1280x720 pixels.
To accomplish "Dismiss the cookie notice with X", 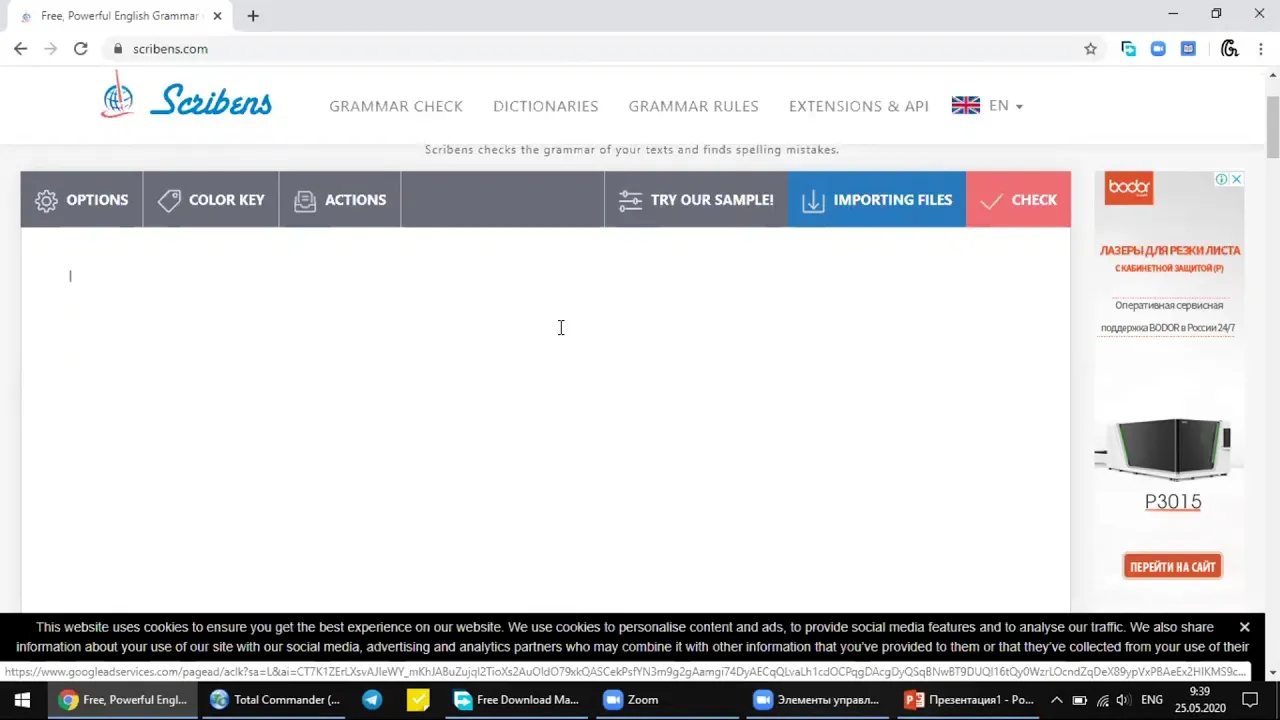I will (1244, 627).
